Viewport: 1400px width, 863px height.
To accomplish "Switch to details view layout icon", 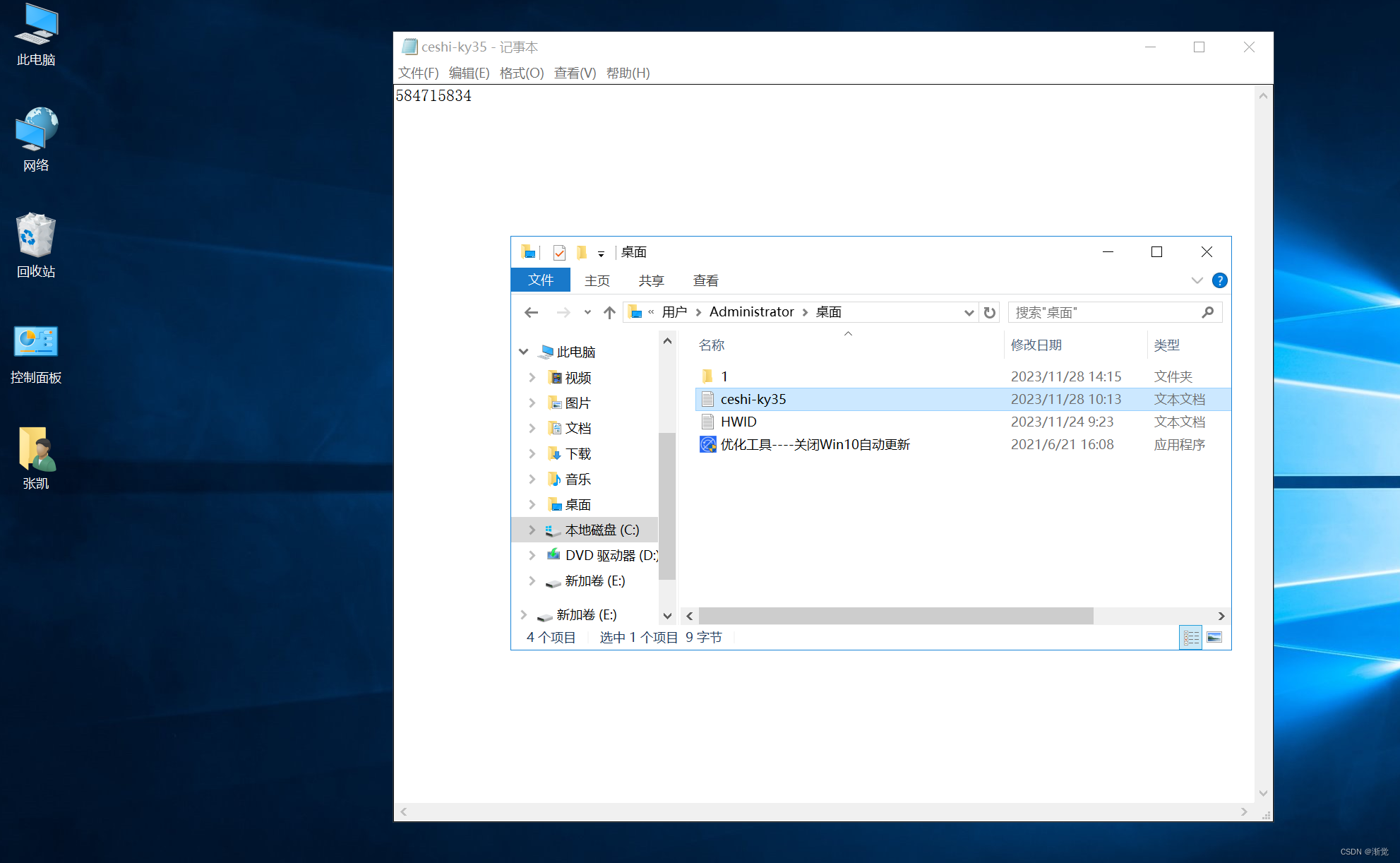I will click(1190, 637).
